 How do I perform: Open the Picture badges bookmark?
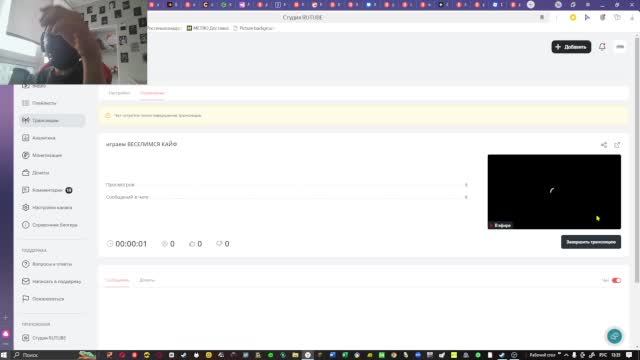point(253,28)
